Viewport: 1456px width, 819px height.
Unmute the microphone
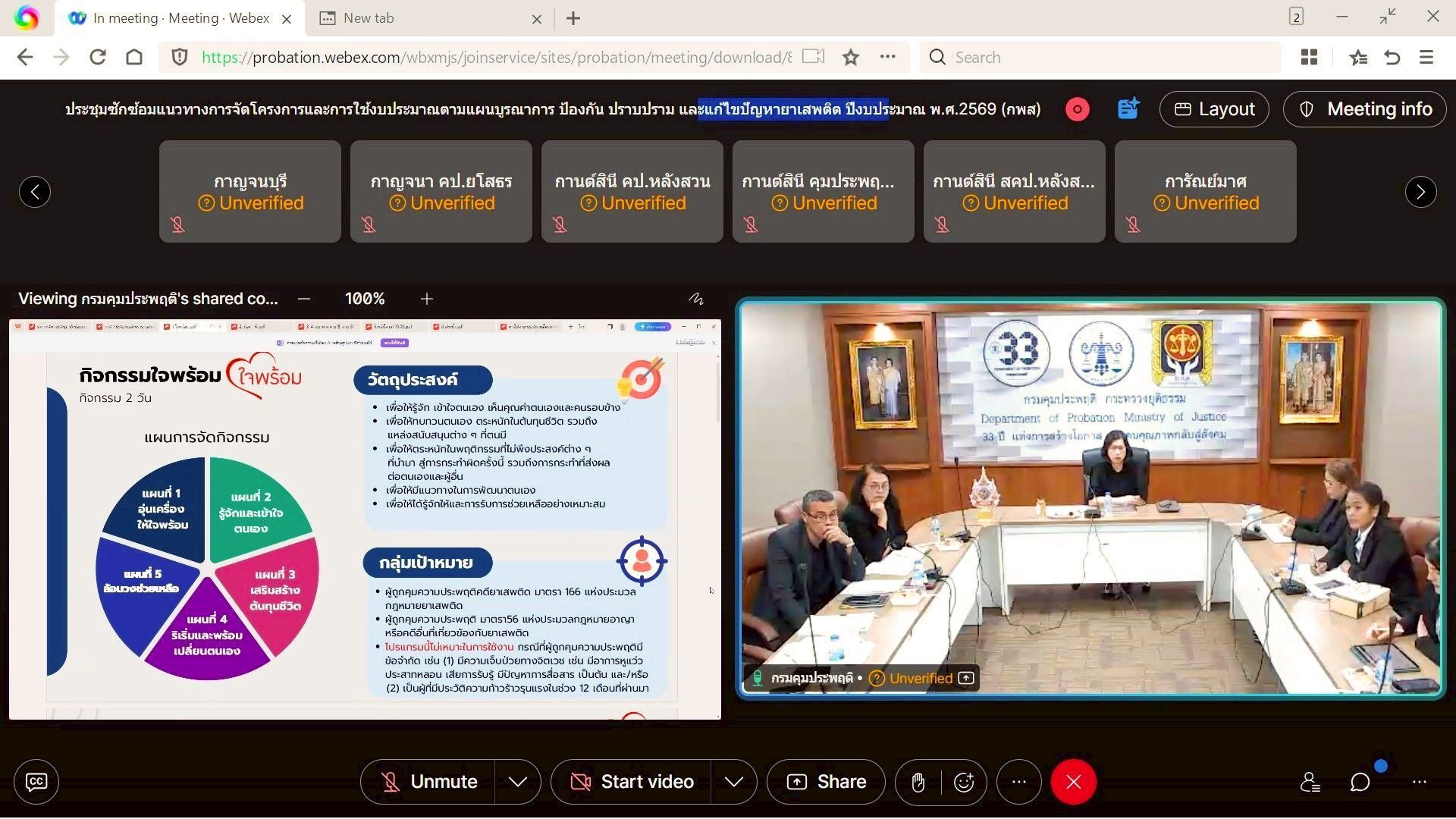[428, 782]
